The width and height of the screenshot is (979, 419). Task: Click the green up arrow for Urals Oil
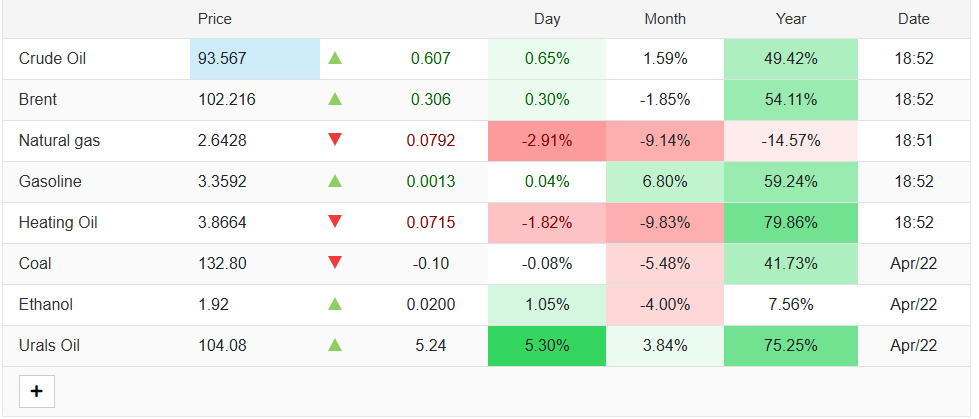[335, 345]
